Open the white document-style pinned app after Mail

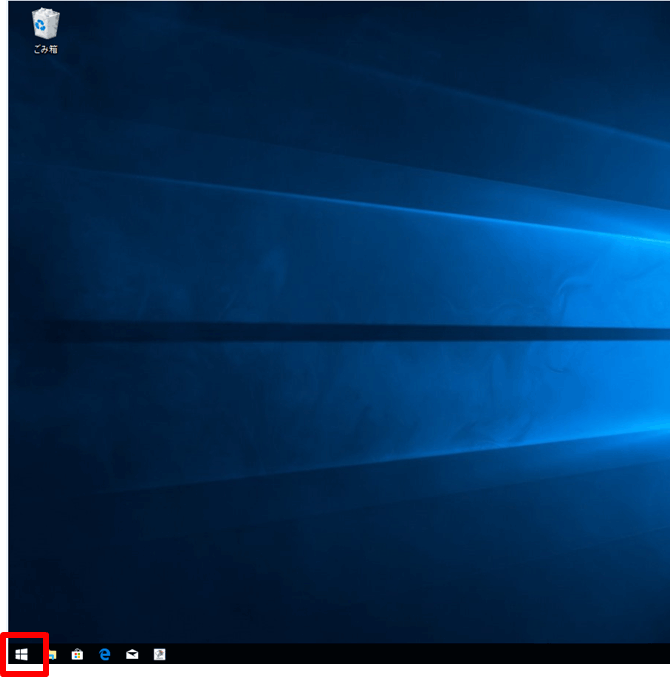coord(159,655)
